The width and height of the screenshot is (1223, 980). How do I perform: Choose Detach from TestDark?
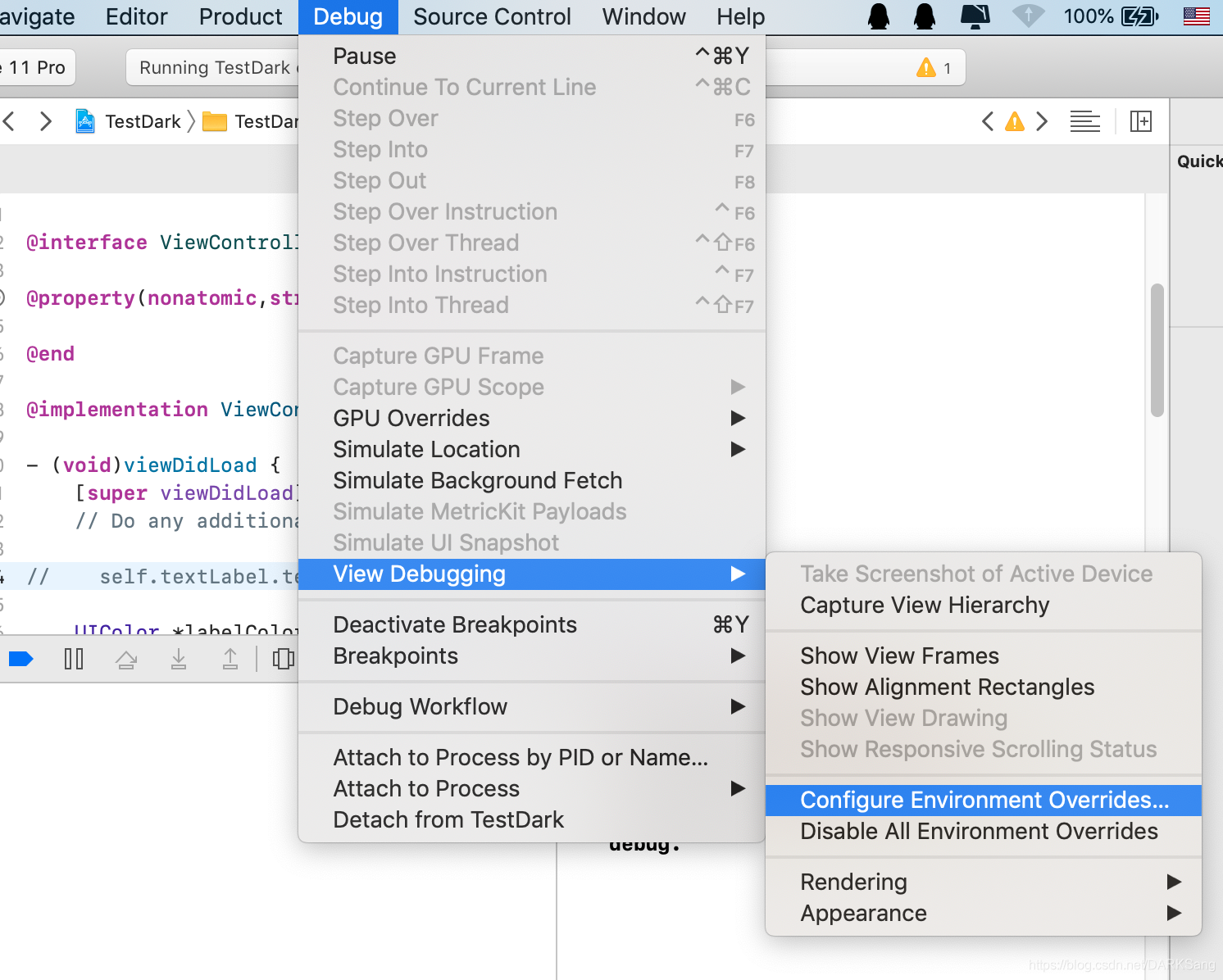[x=532, y=819]
